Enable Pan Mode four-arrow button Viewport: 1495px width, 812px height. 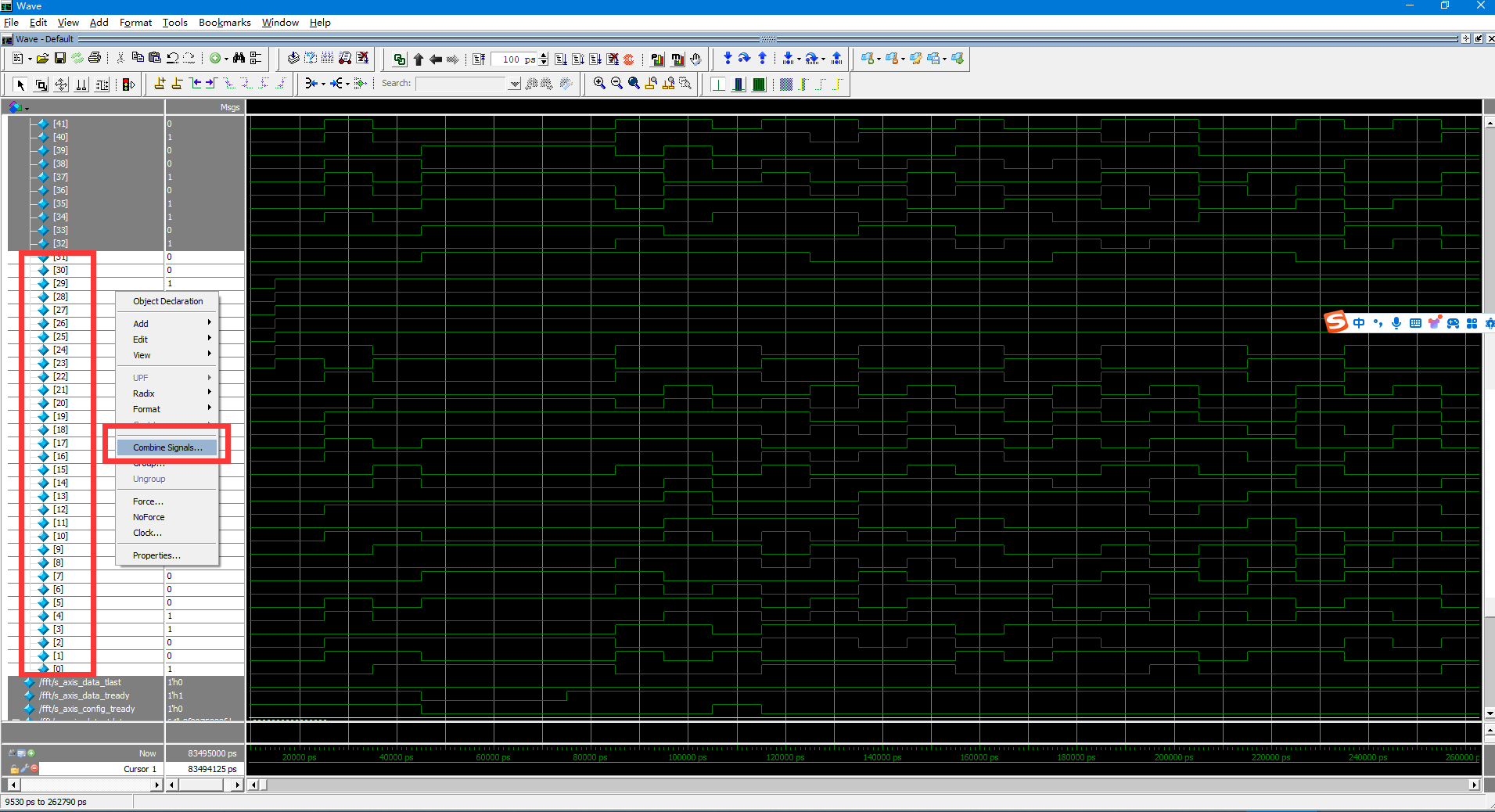[61, 84]
